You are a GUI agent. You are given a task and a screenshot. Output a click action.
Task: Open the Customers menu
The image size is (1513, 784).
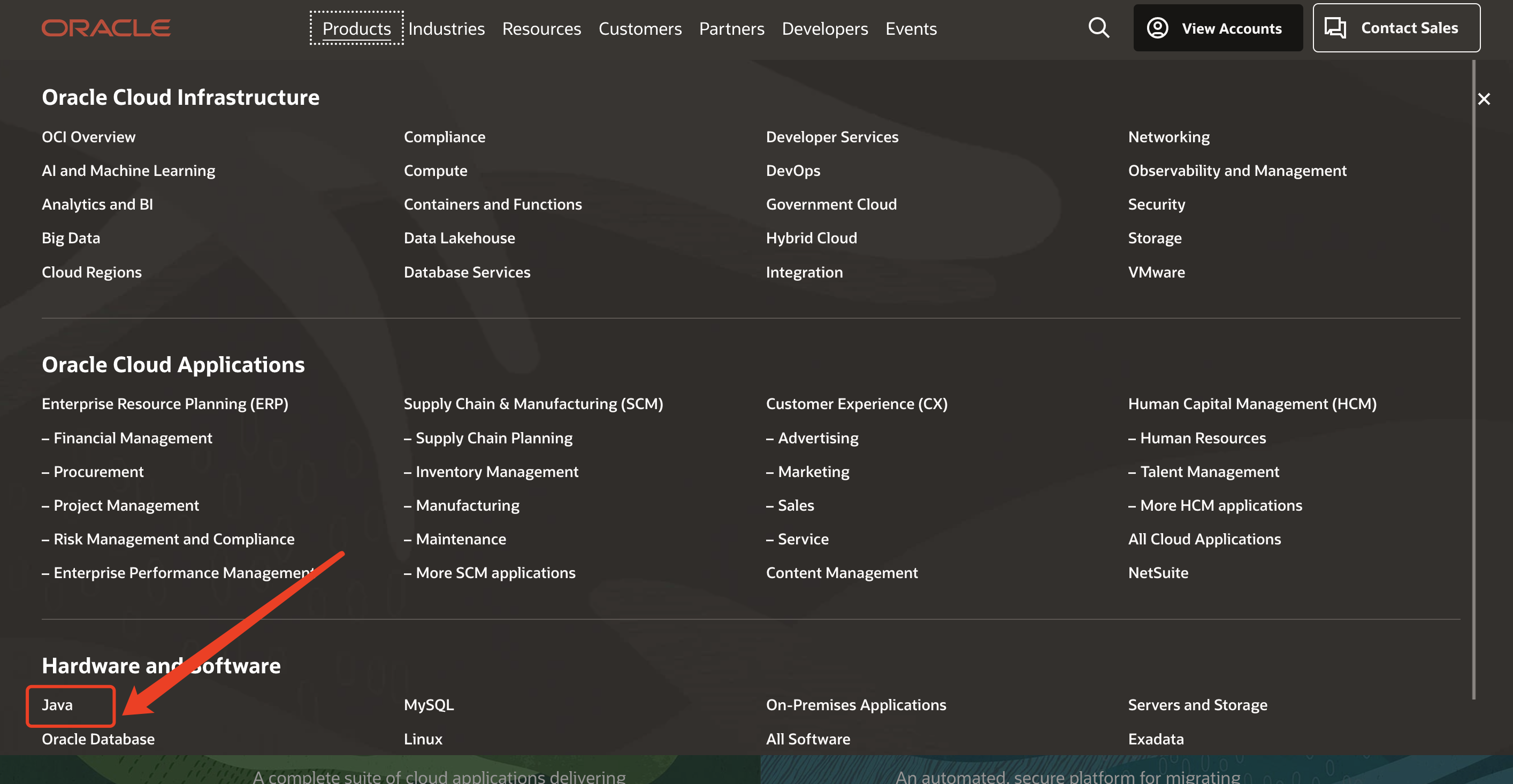640,28
